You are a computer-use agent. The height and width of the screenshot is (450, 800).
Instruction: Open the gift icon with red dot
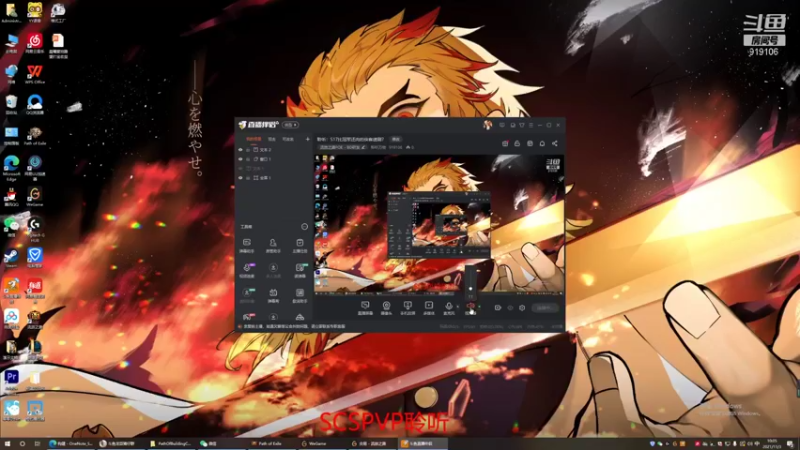pyautogui.click(x=505, y=143)
